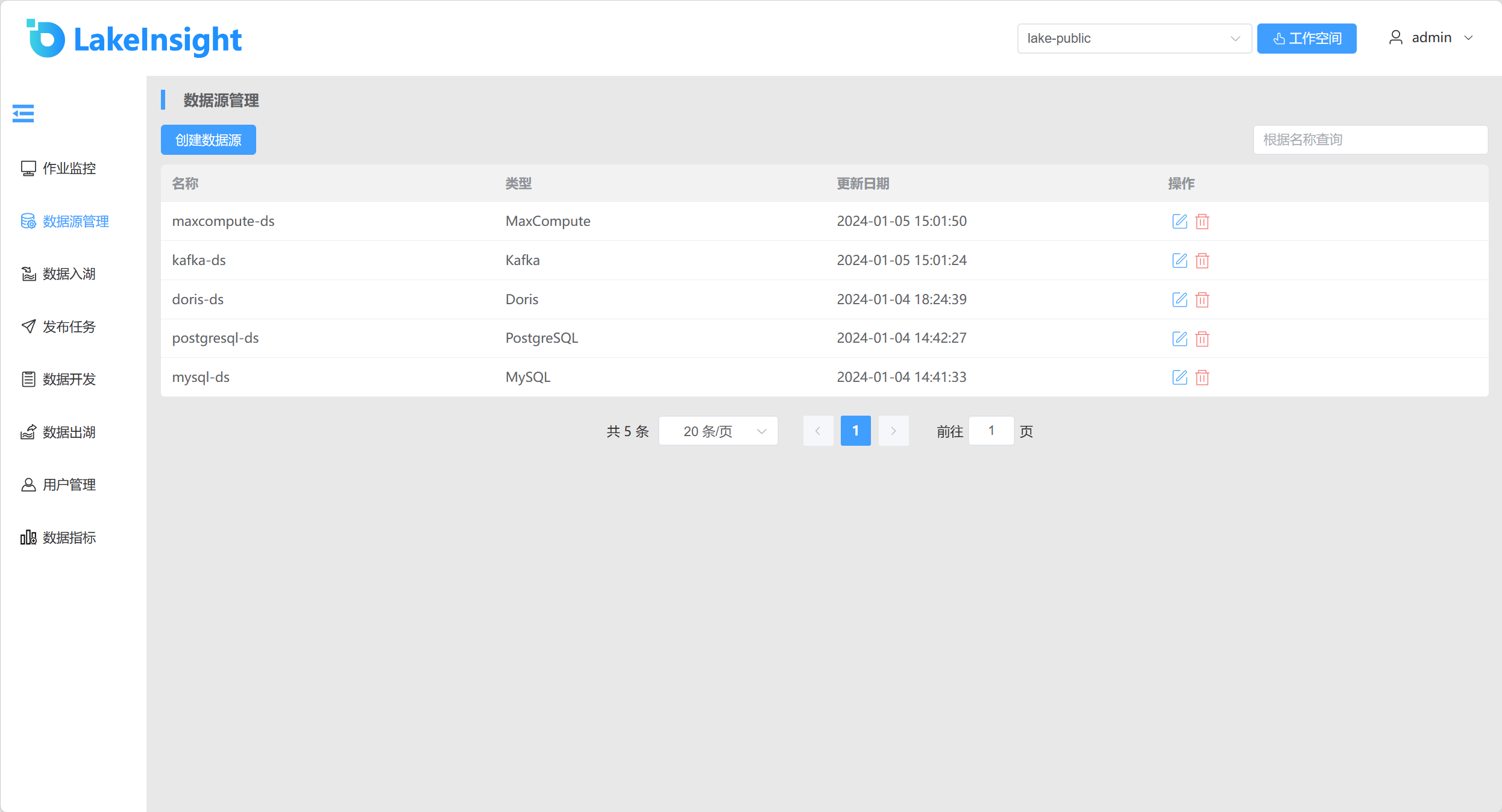The height and width of the screenshot is (812, 1502).
Task: Click the doris-ds name cell
Action: pyautogui.click(x=198, y=299)
